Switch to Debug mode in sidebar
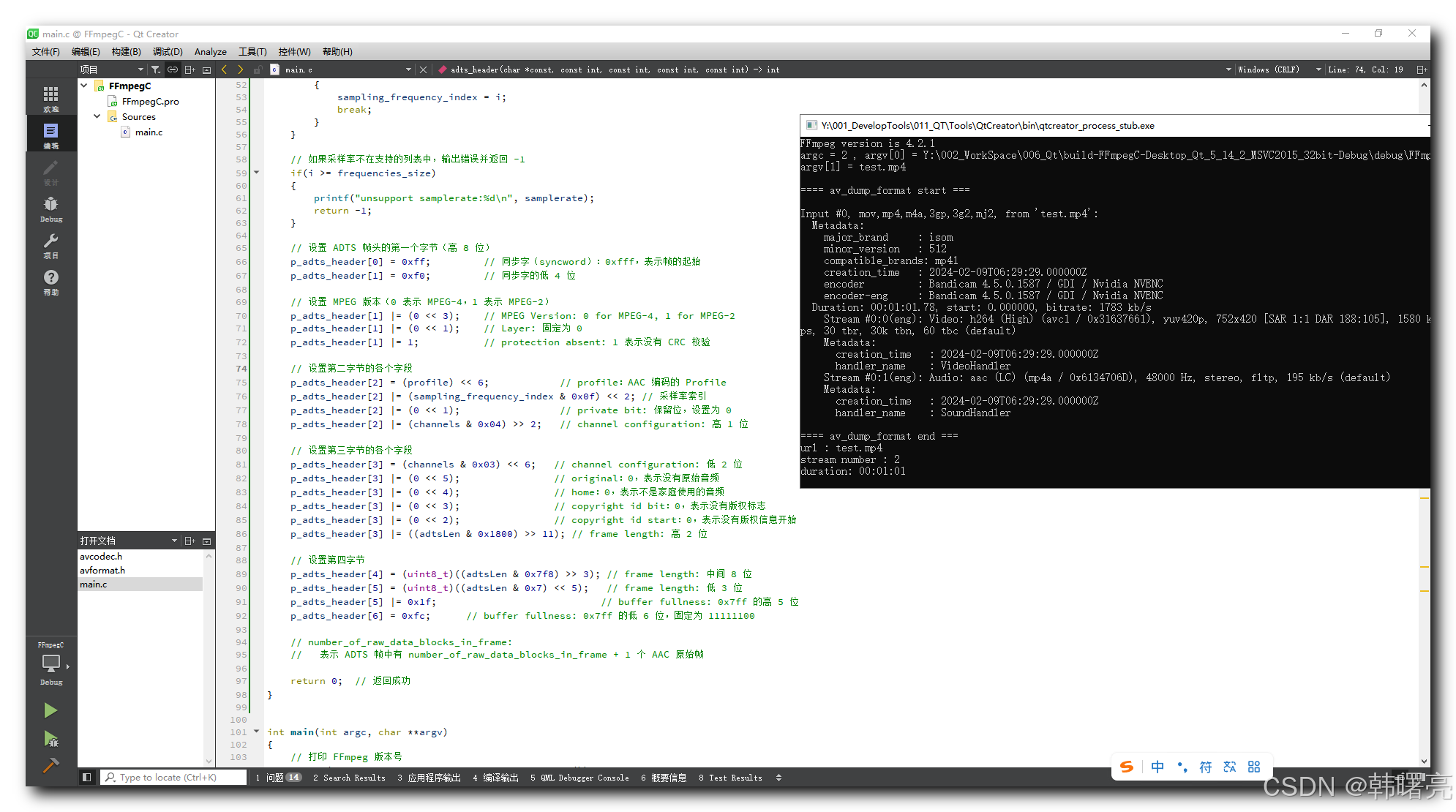The height and width of the screenshot is (812, 1456). 50,208
